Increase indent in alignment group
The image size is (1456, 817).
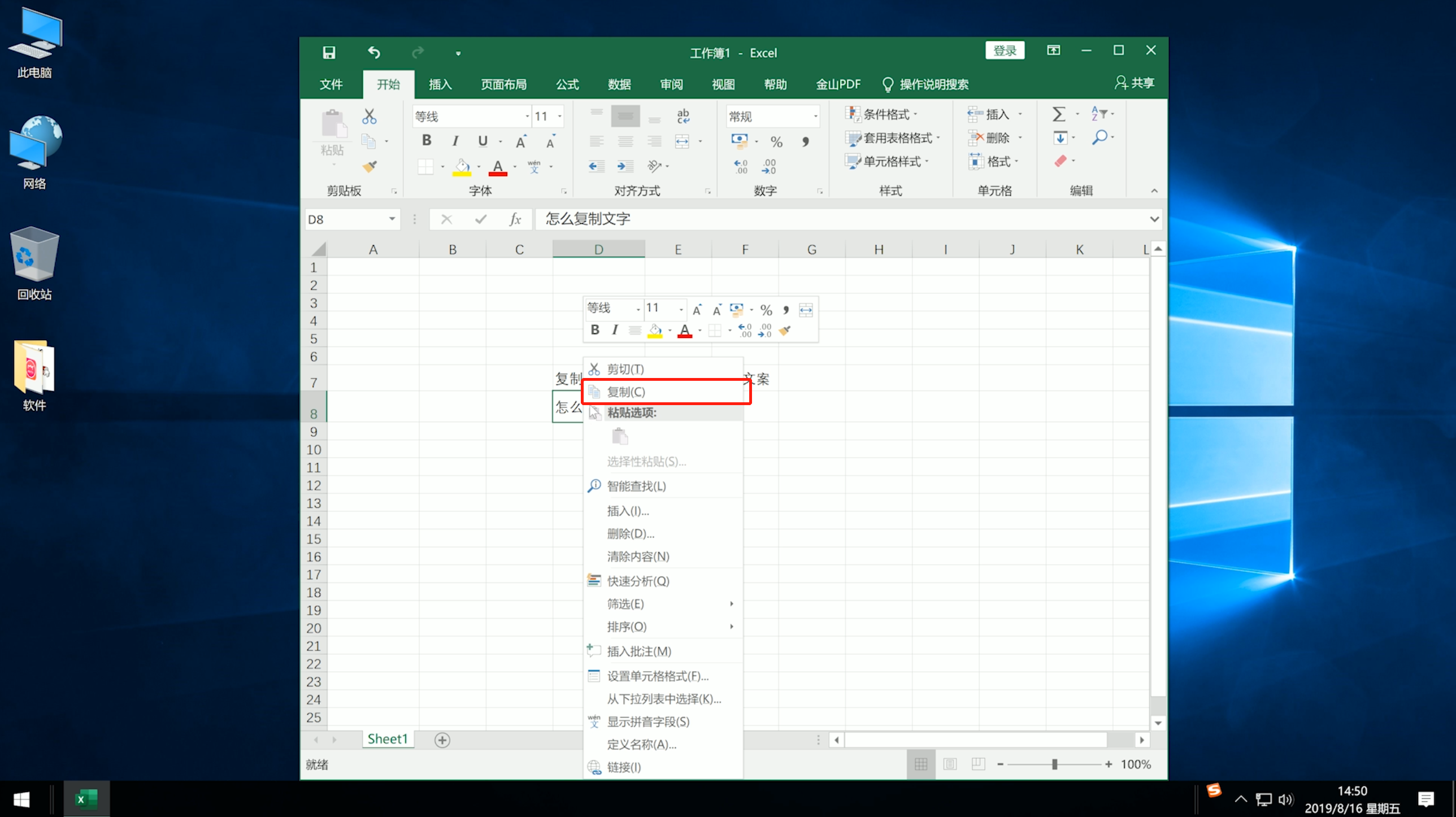coord(625,166)
